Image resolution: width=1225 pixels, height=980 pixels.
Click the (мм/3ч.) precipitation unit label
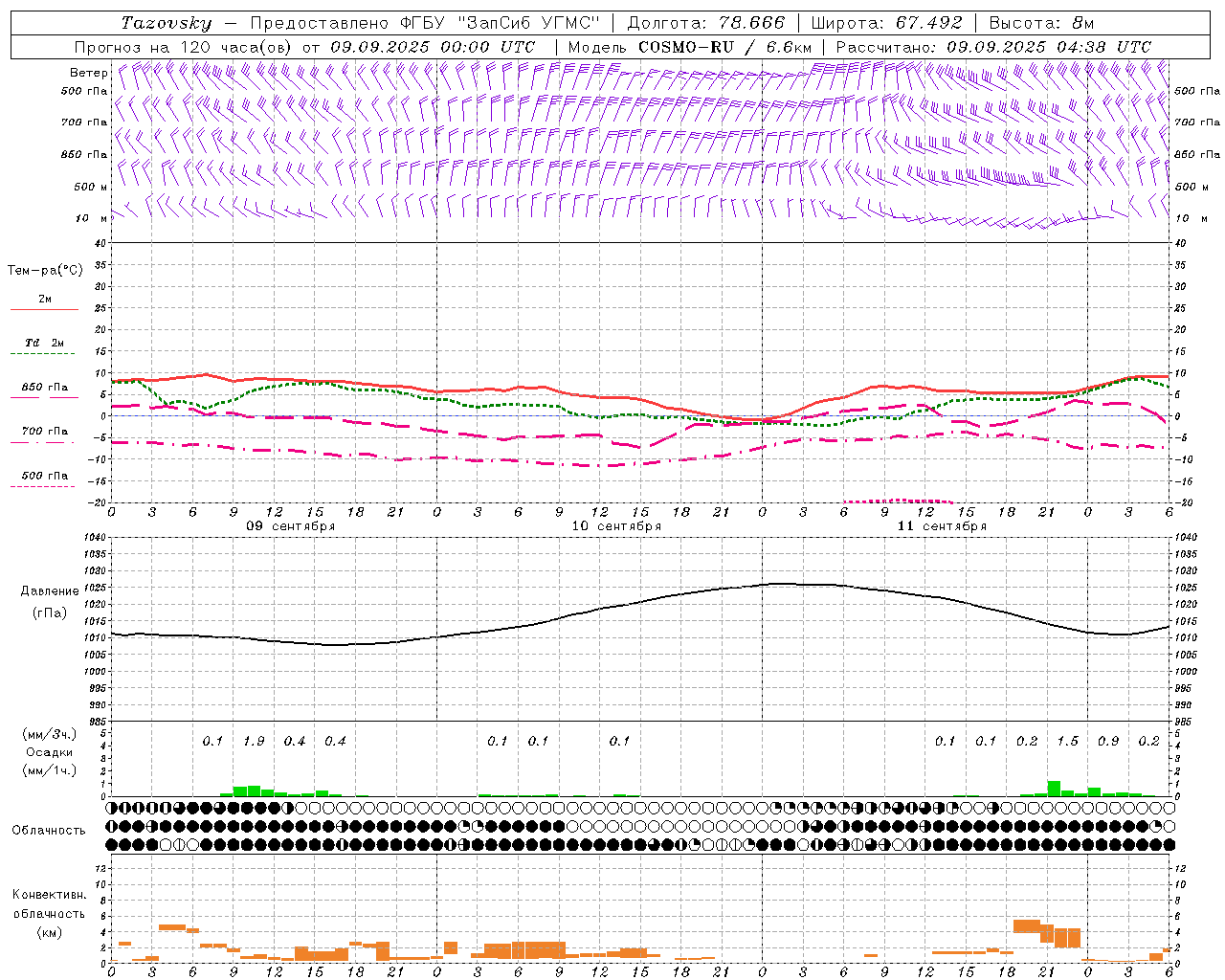(49, 735)
